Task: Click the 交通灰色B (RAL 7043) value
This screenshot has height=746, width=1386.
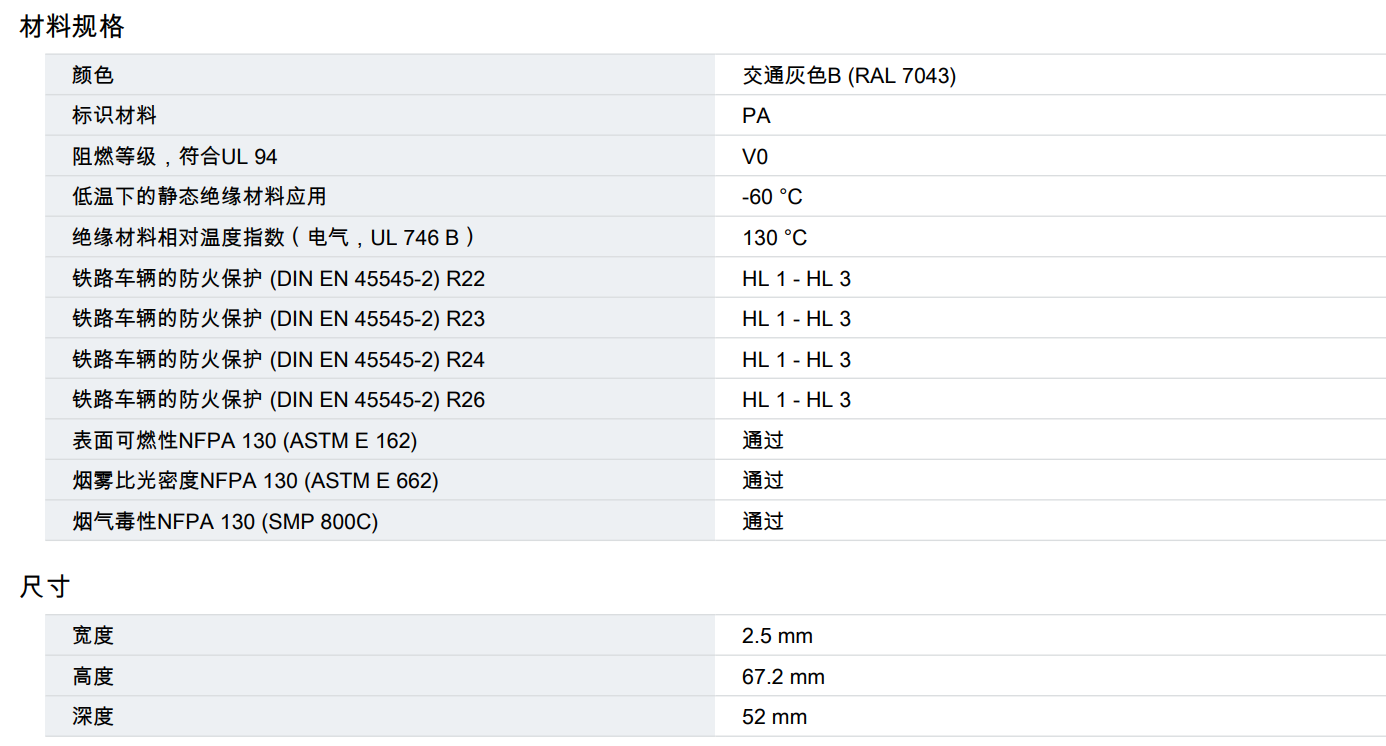Action: click(848, 75)
